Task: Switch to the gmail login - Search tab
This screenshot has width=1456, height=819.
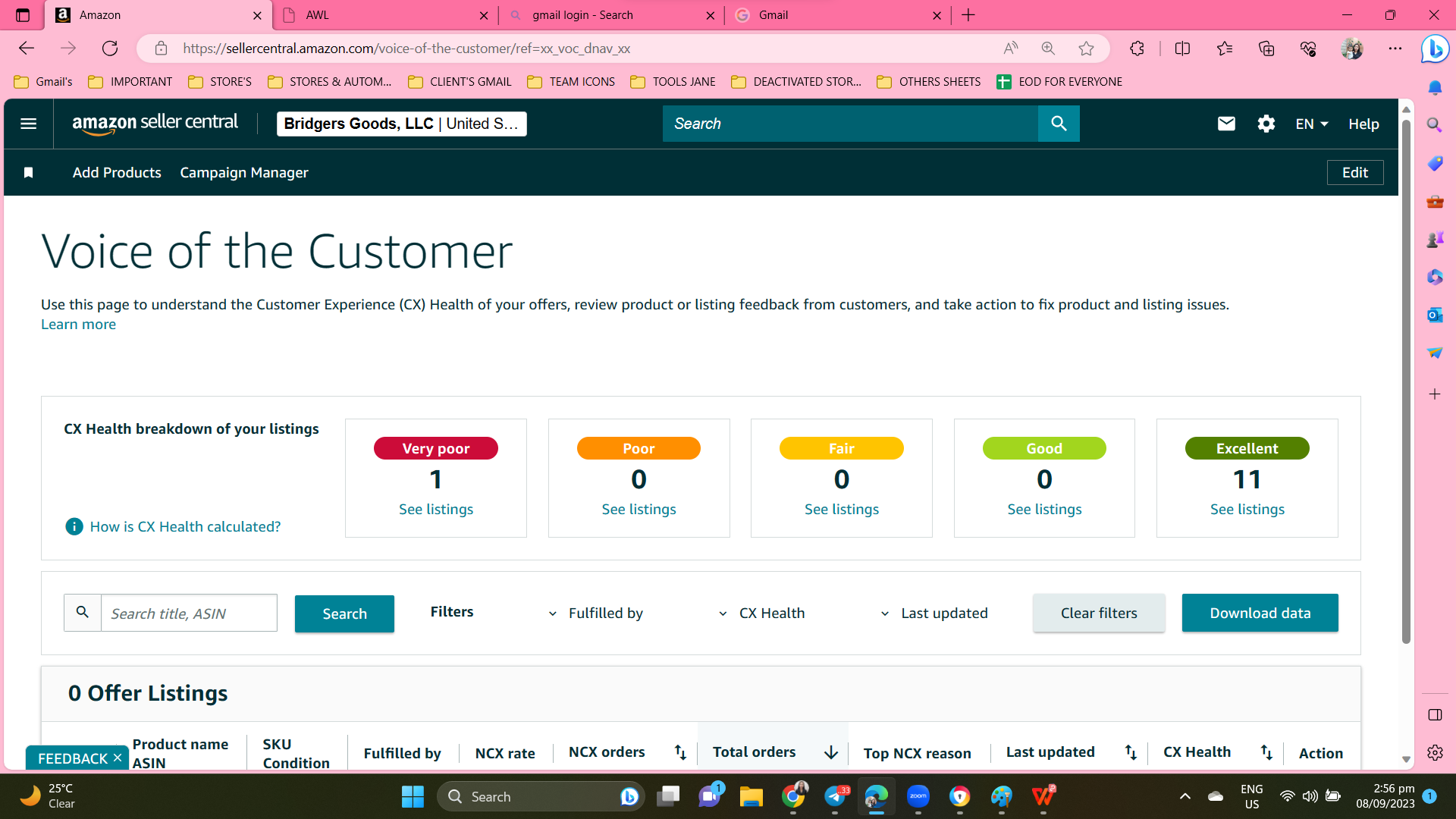Action: [x=611, y=15]
